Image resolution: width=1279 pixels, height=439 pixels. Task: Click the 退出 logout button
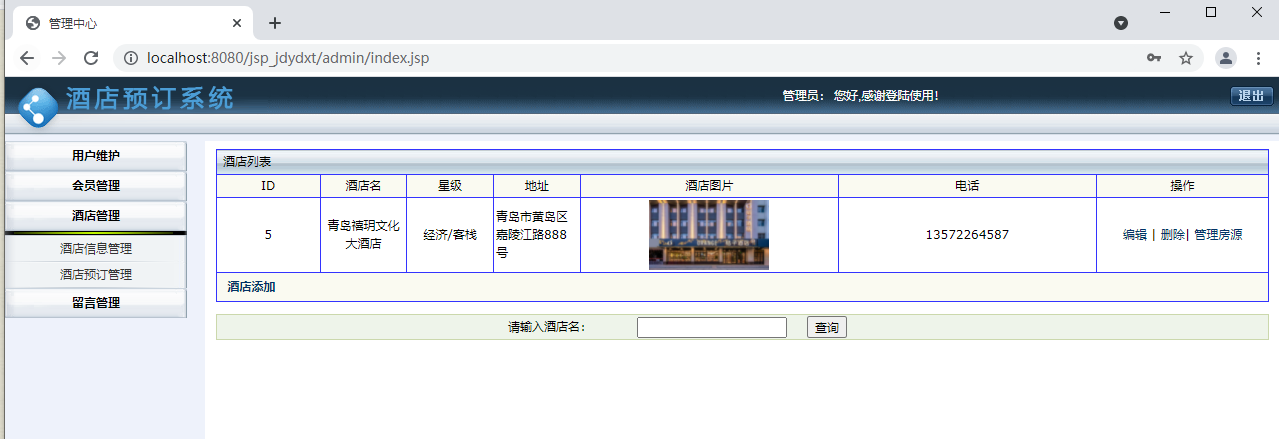pos(1251,96)
